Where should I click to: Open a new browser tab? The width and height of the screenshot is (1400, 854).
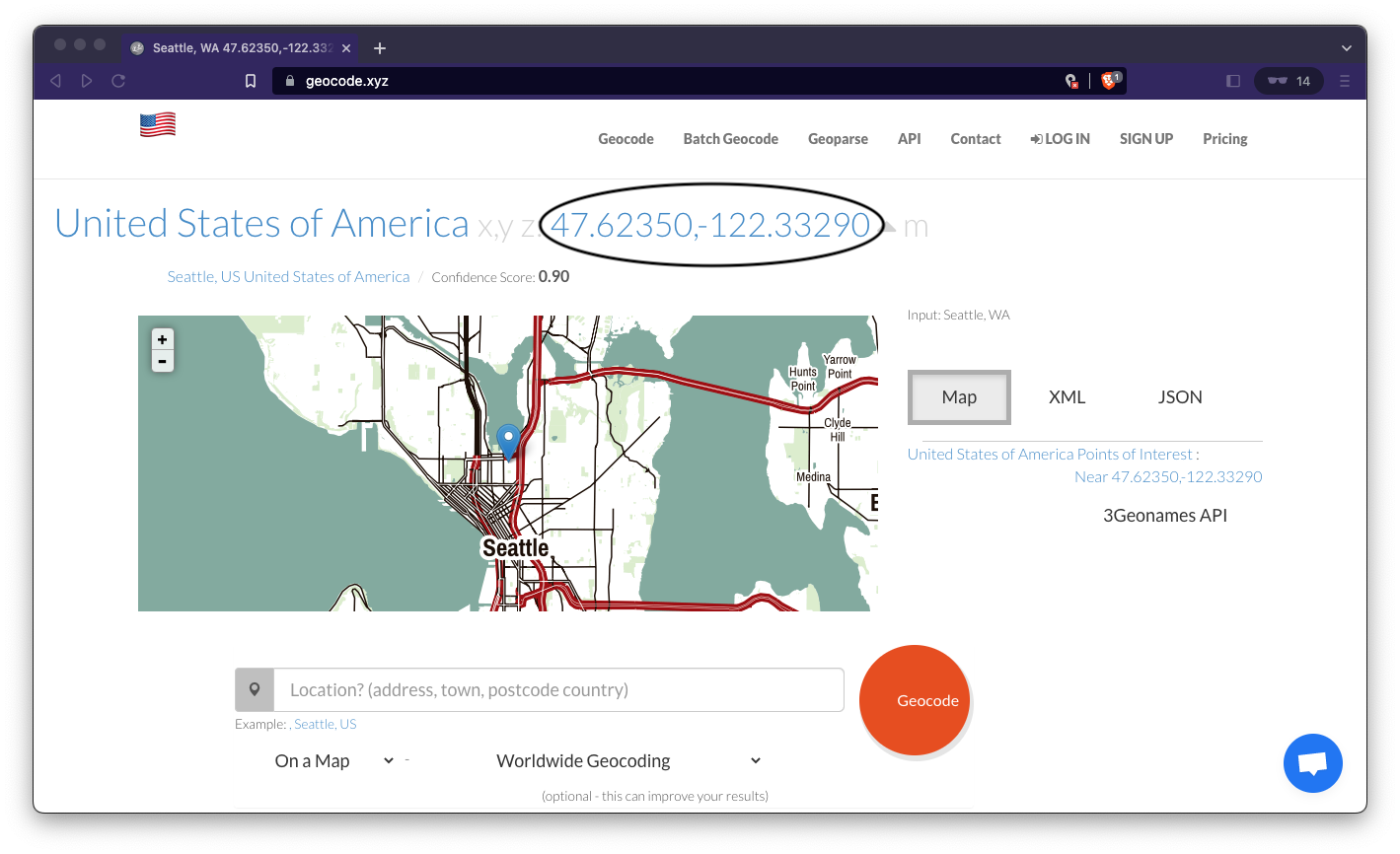click(380, 48)
